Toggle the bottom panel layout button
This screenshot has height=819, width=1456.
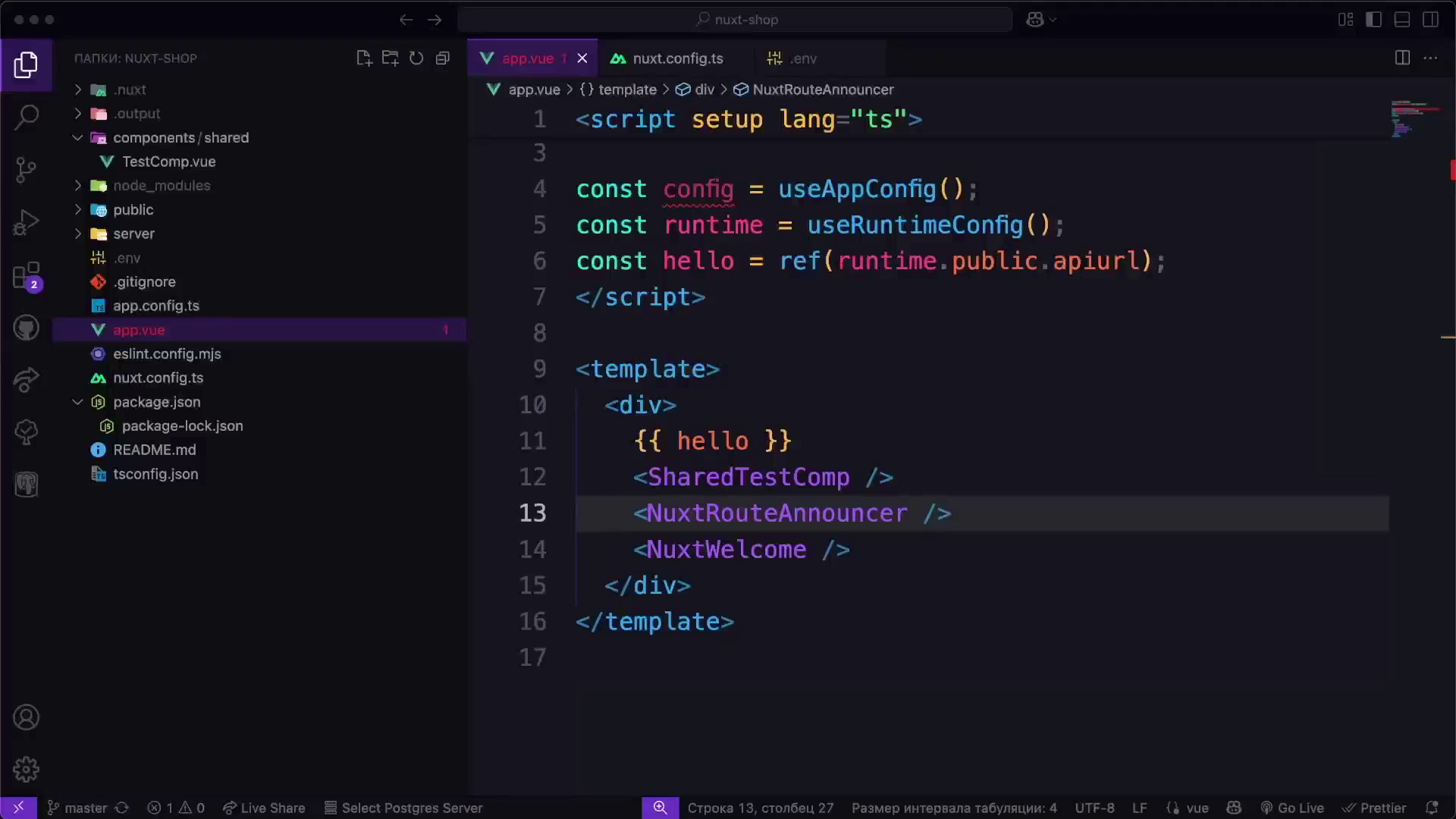(1402, 20)
